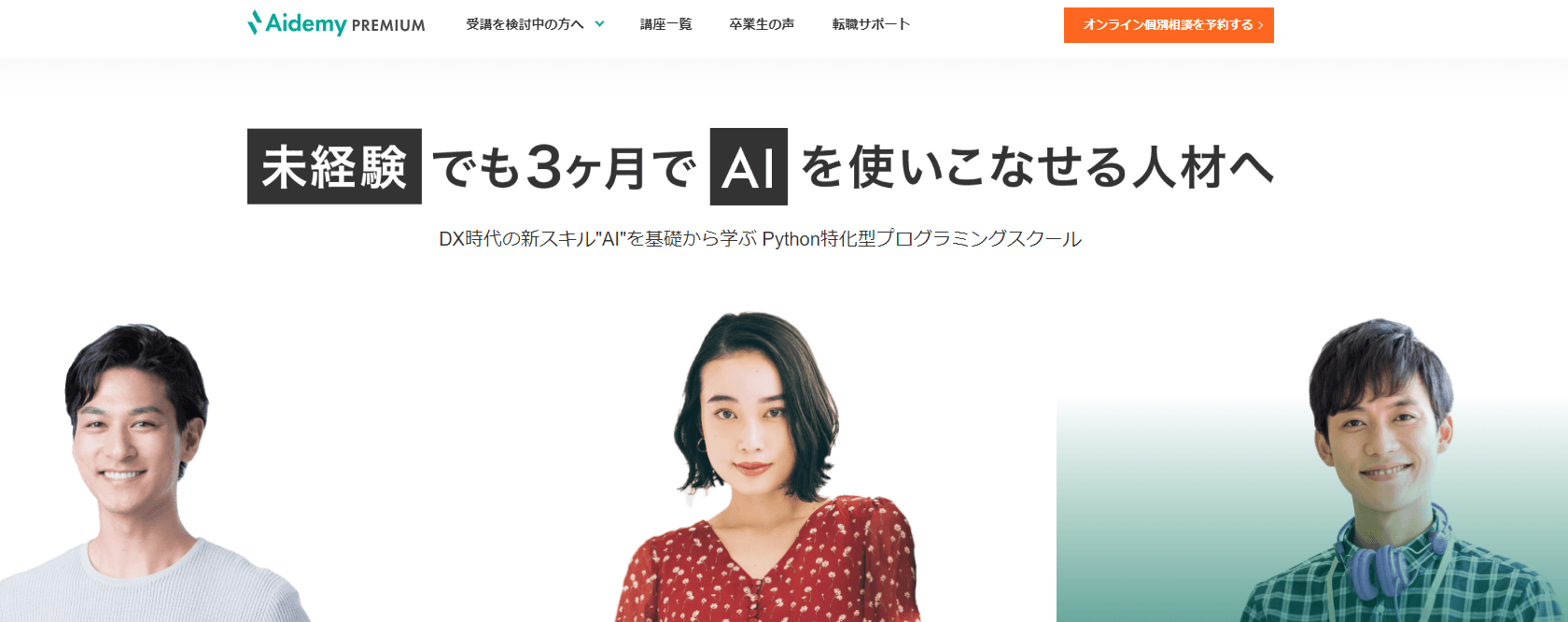Select 転職サポート in the header
1568x622 pixels.
point(871,24)
